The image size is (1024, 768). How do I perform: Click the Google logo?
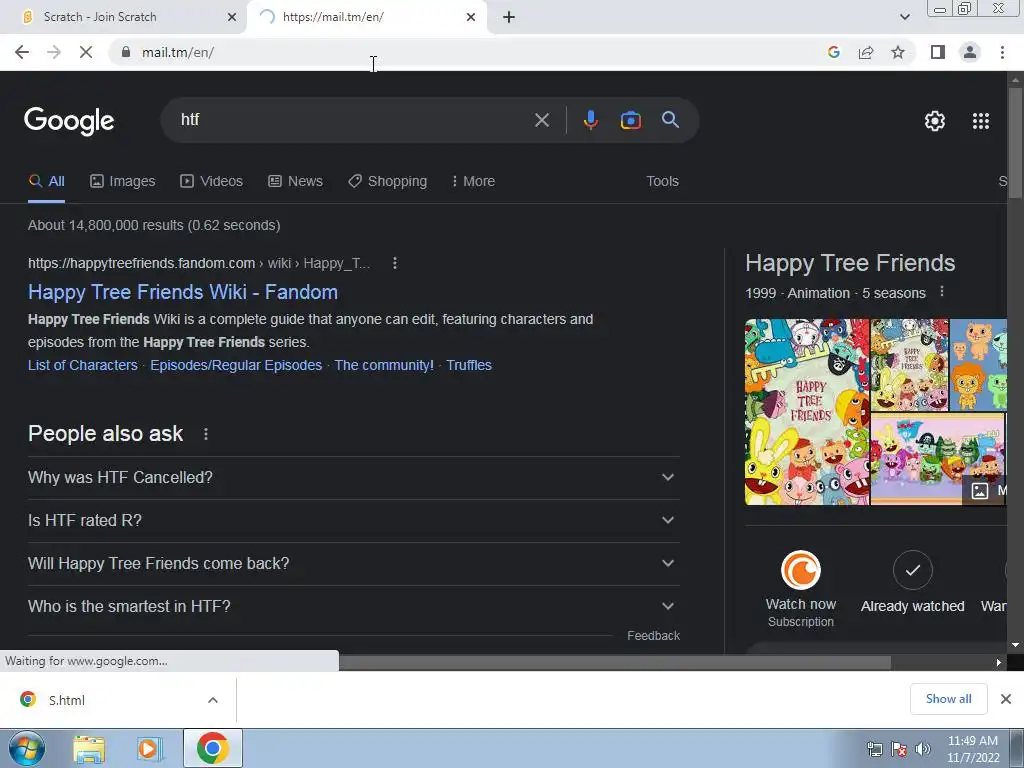coord(69,121)
